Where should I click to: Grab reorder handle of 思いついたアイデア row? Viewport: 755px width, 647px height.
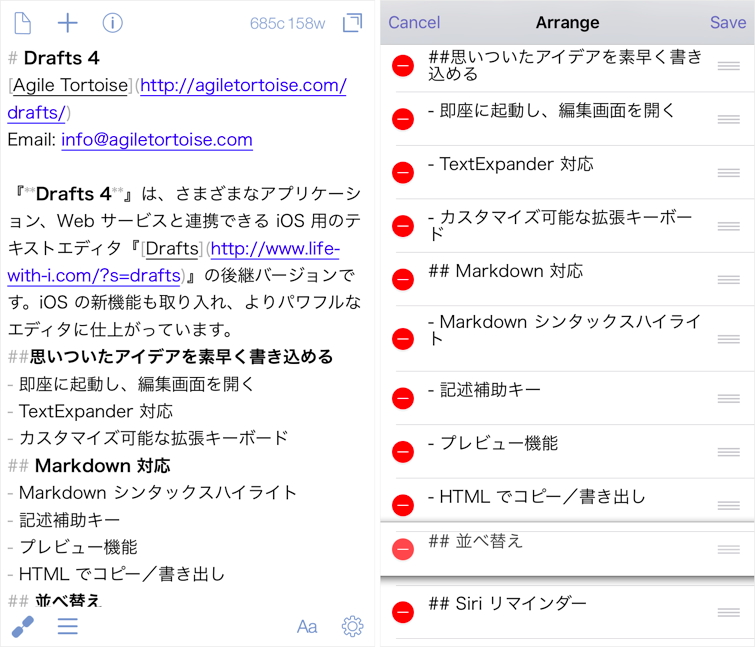(x=729, y=66)
